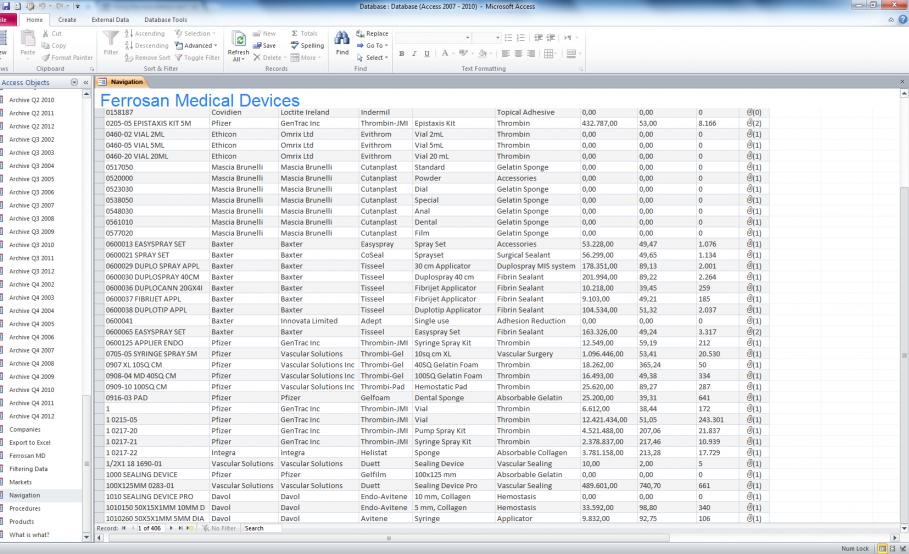This screenshot has width=909, height=554.
Task: Click Form View icon in status bar
Action: click(x=882, y=548)
